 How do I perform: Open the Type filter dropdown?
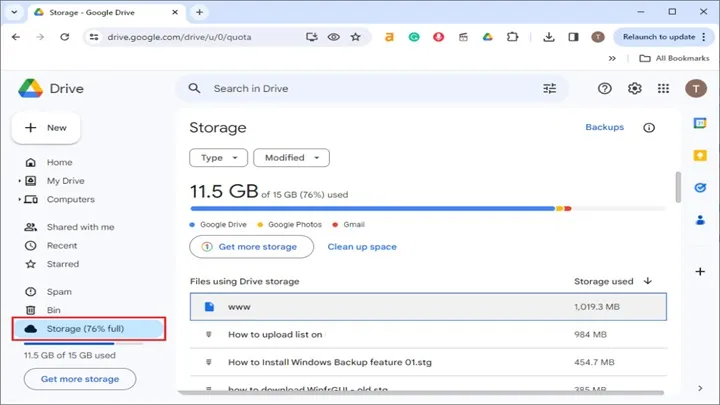(x=219, y=158)
